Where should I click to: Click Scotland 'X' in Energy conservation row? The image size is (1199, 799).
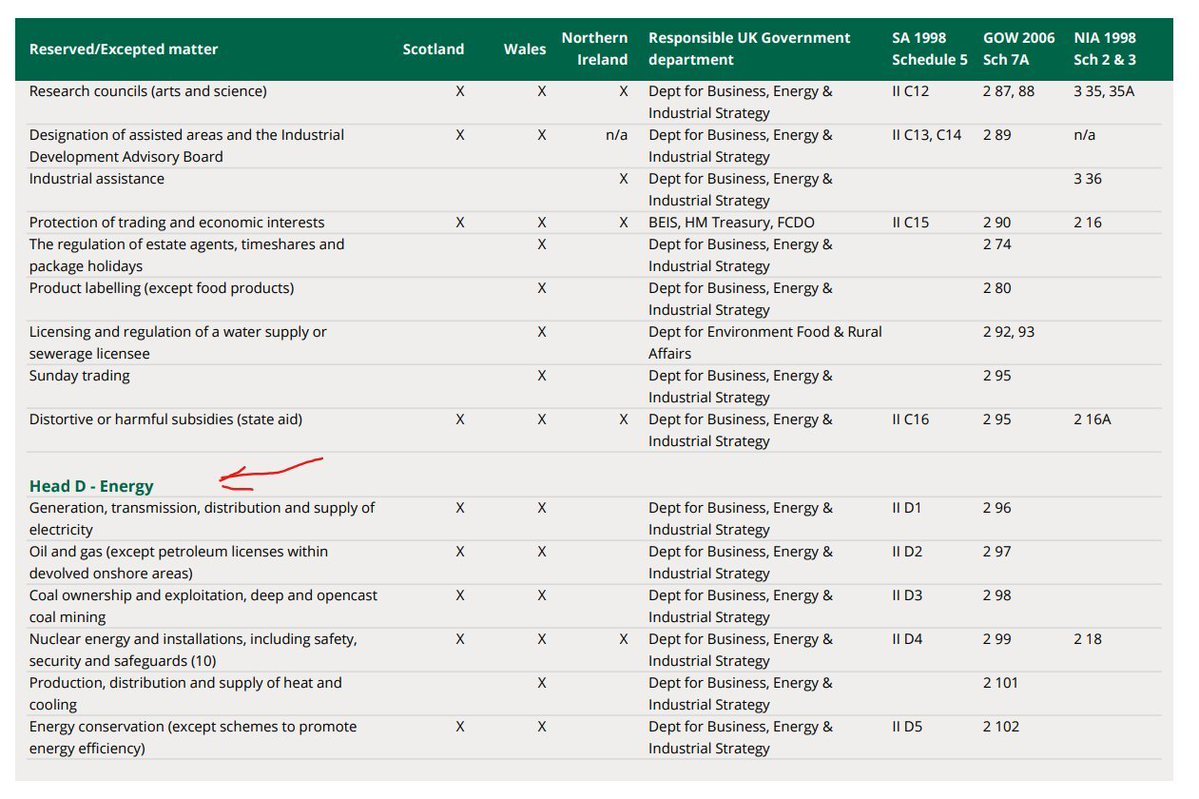(460, 726)
